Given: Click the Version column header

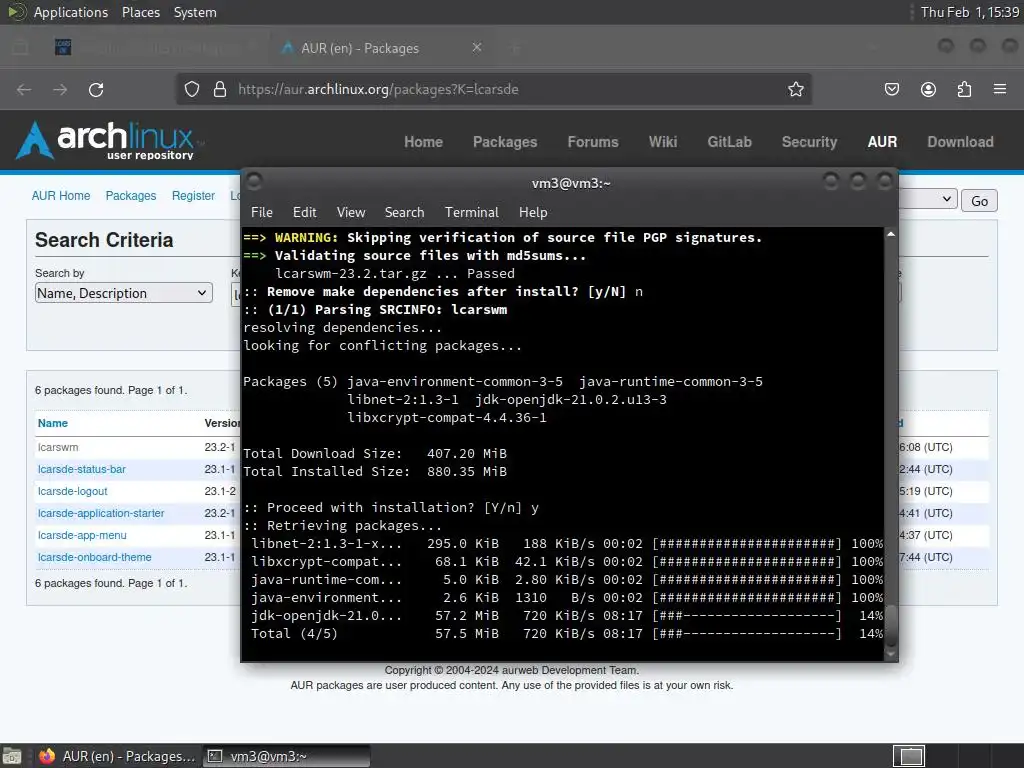Looking at the screenshot, I should (x=222, y=423).
